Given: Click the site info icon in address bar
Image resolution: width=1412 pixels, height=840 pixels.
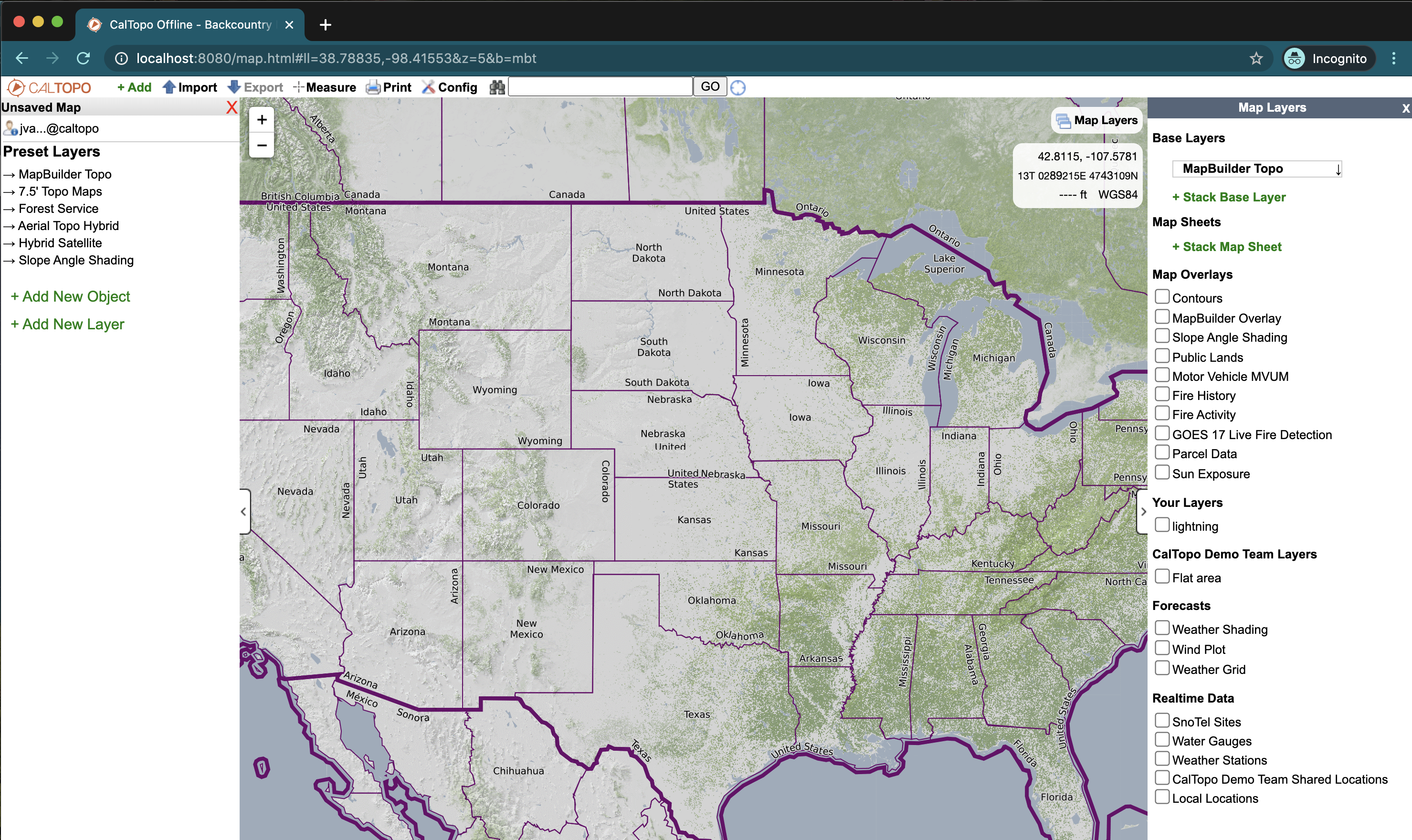Looking at the screenshot, I should (121, 58).
